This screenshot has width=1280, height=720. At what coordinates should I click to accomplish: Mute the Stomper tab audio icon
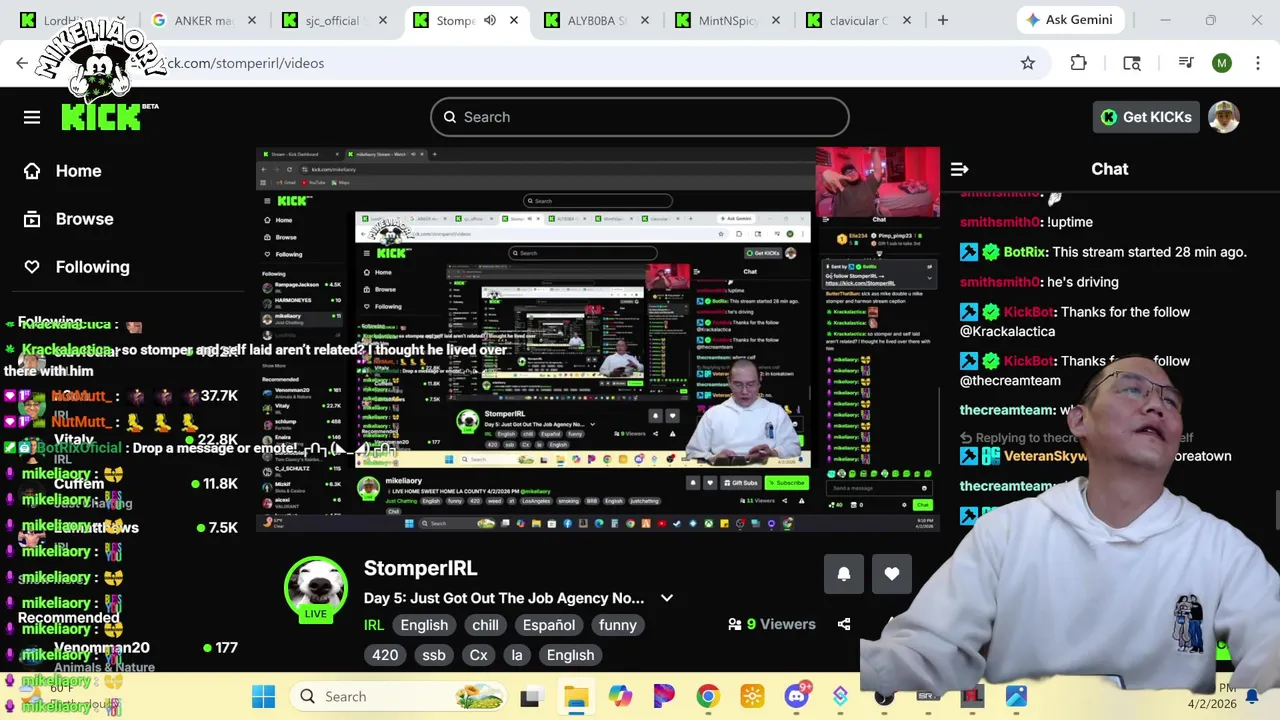click(490, 20)
